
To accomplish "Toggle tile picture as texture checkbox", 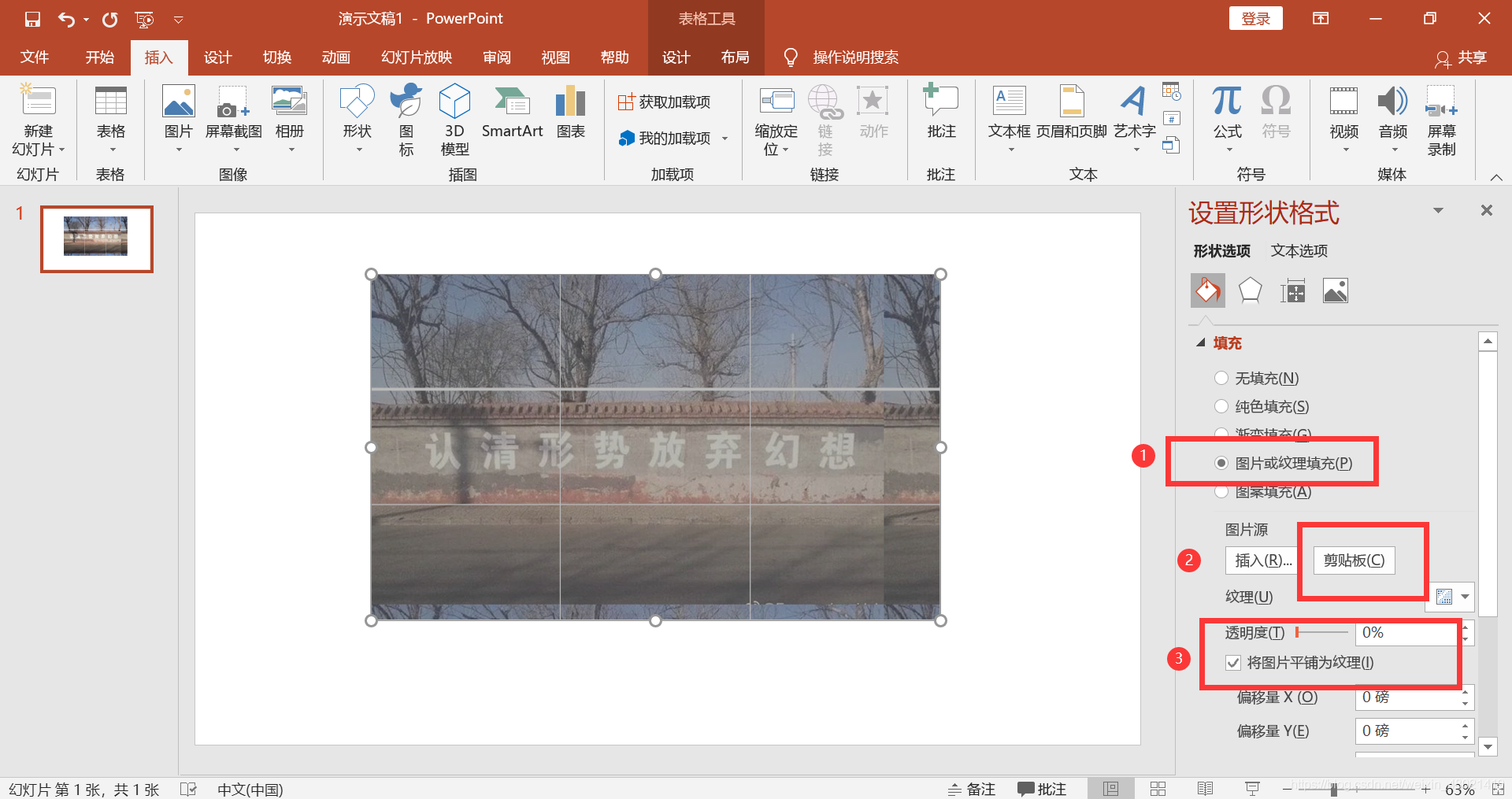I will click(1233, 663).
